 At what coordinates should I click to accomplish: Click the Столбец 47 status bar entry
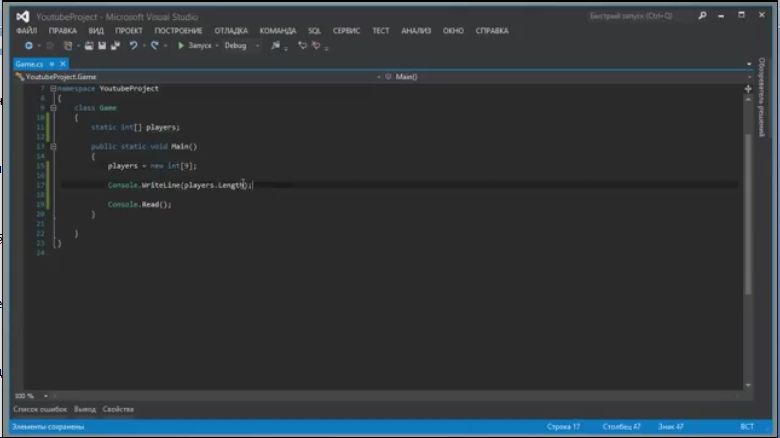click(x=621, y=427)
